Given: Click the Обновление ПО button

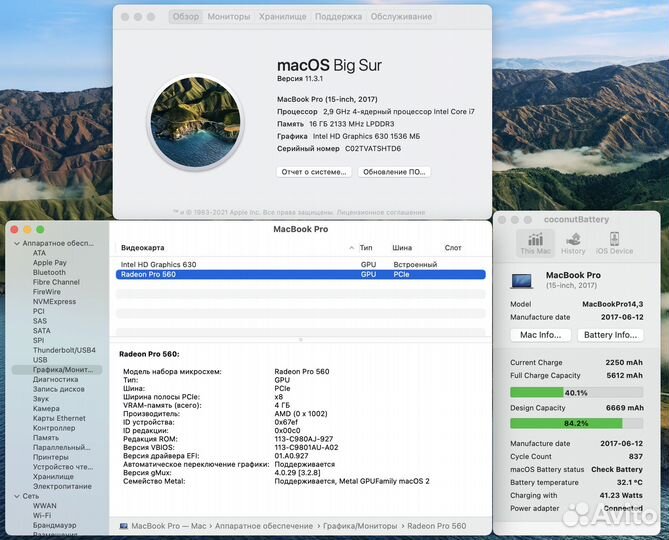Looking at the screenshot, I should click(394, 172).
